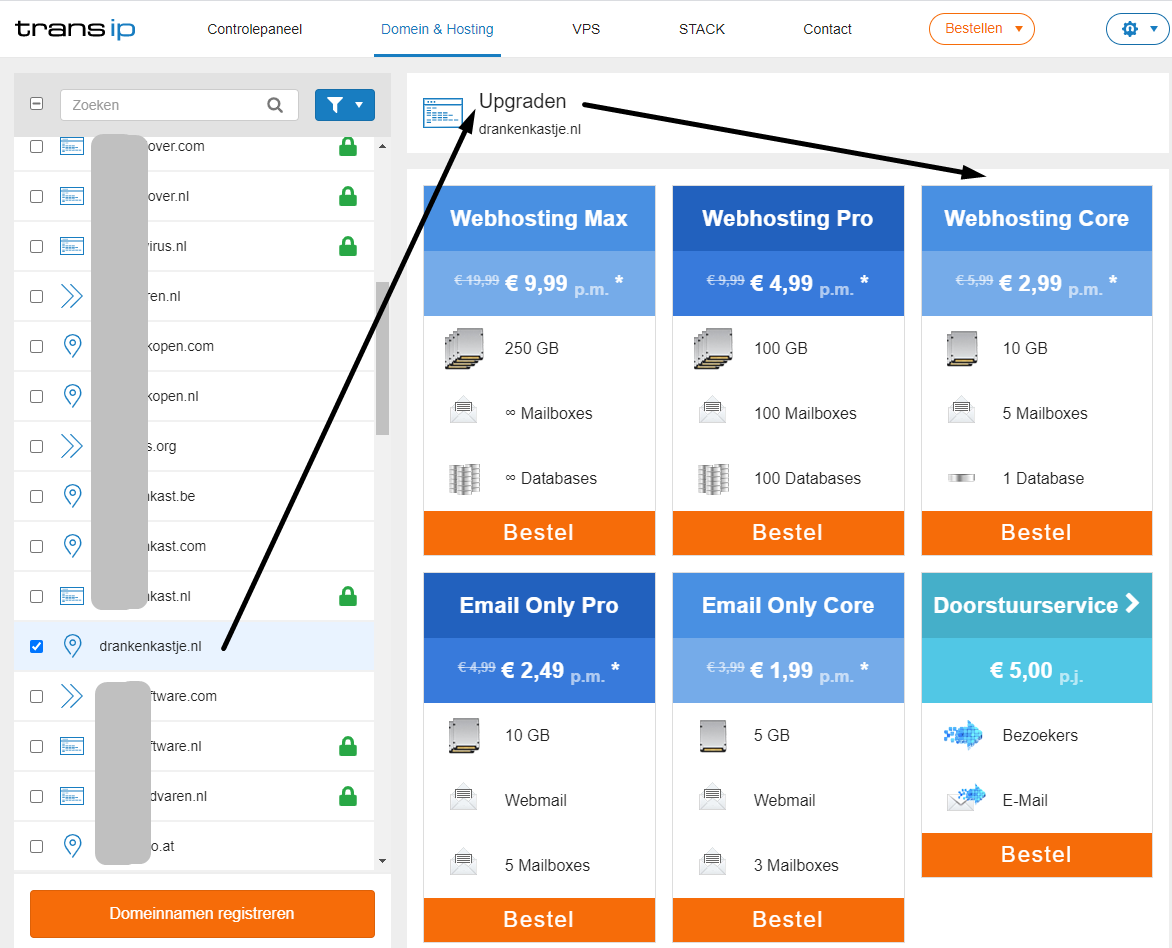Click the Upgraden window icon in header

[x=442, y=113]
